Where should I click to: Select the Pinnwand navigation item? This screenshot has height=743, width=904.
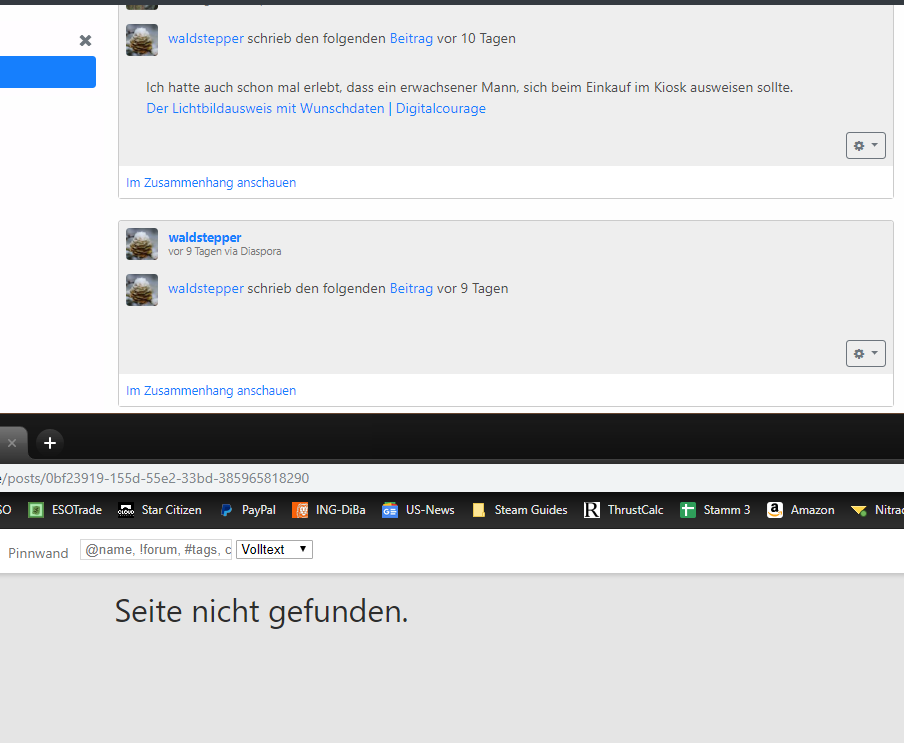tap(38, 553)
